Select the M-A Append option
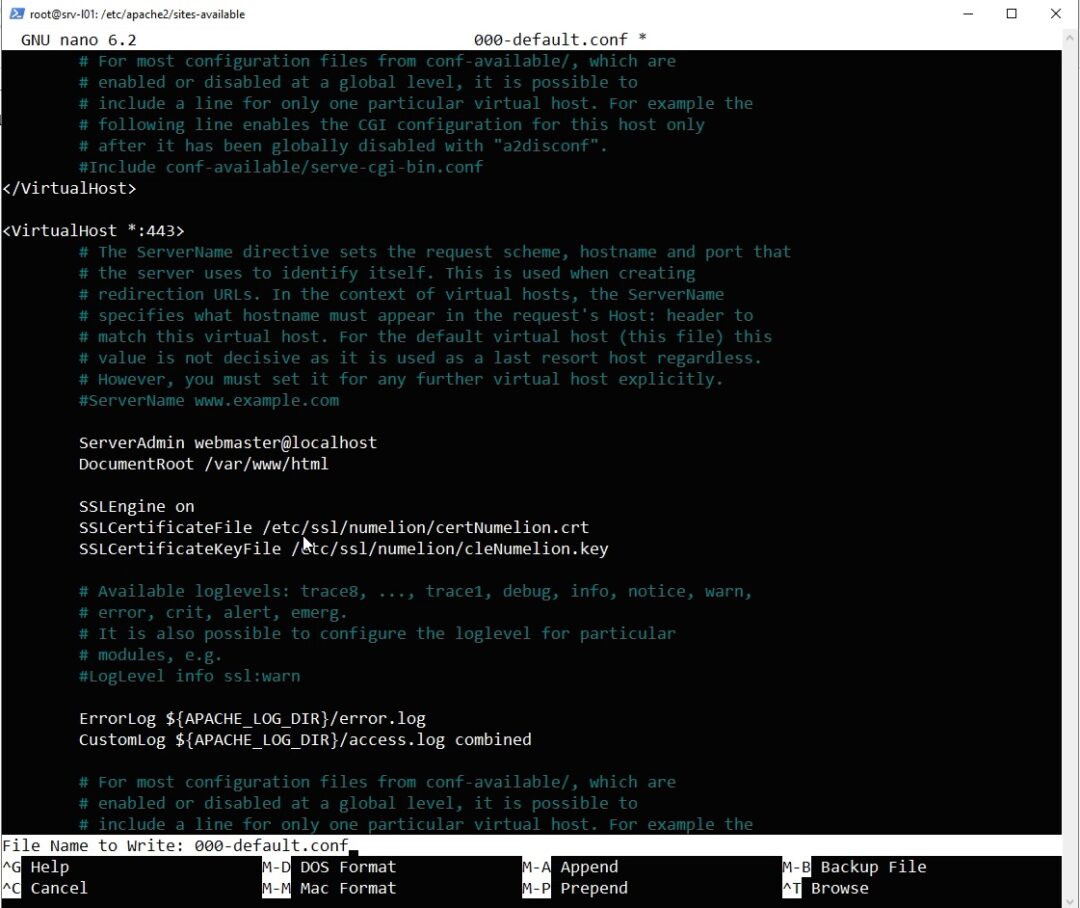This screenshot has height=908, width=1080. click(x=570, y=867)
